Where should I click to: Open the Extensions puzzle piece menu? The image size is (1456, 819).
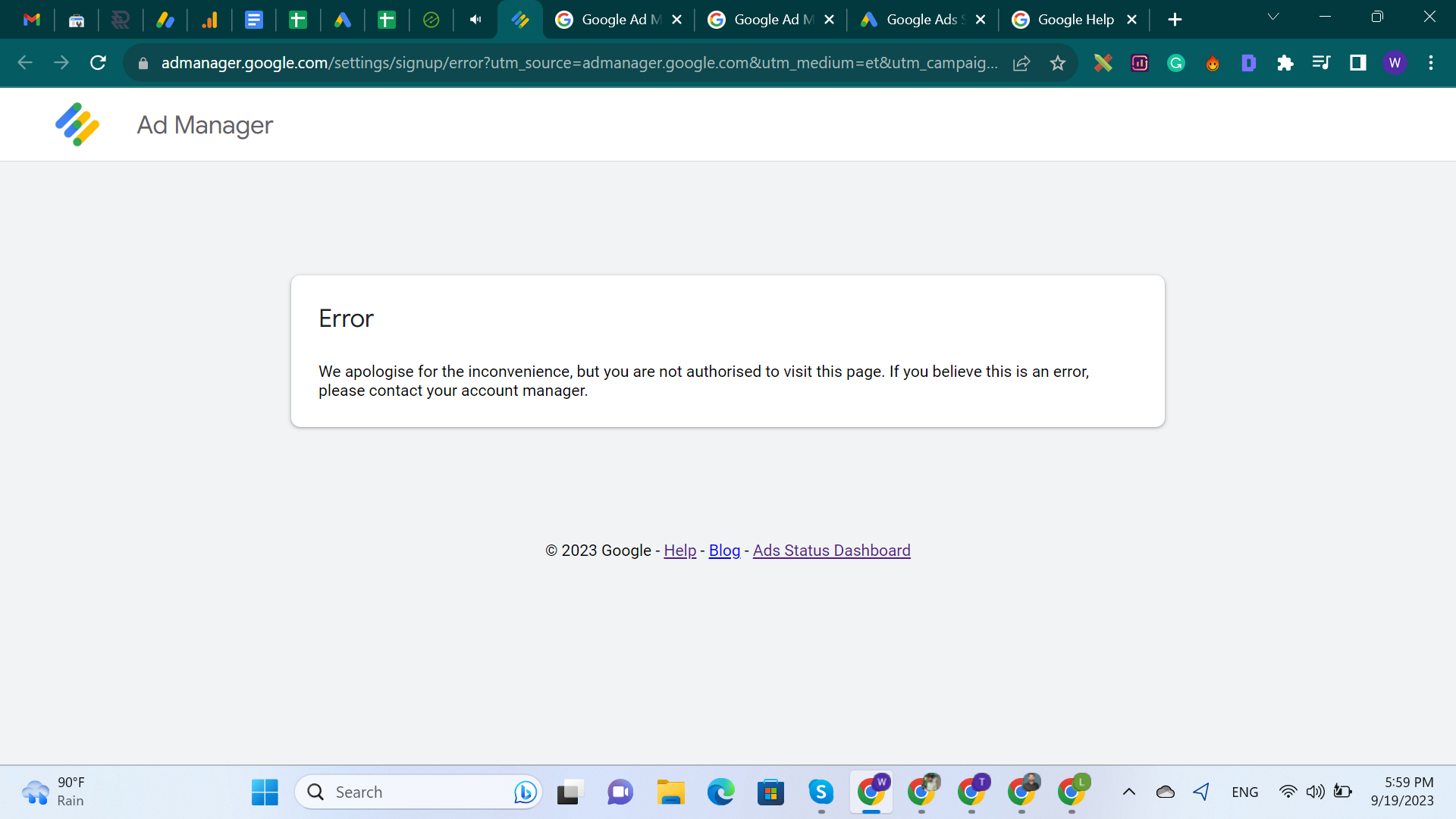click(x=1285, y=63)
